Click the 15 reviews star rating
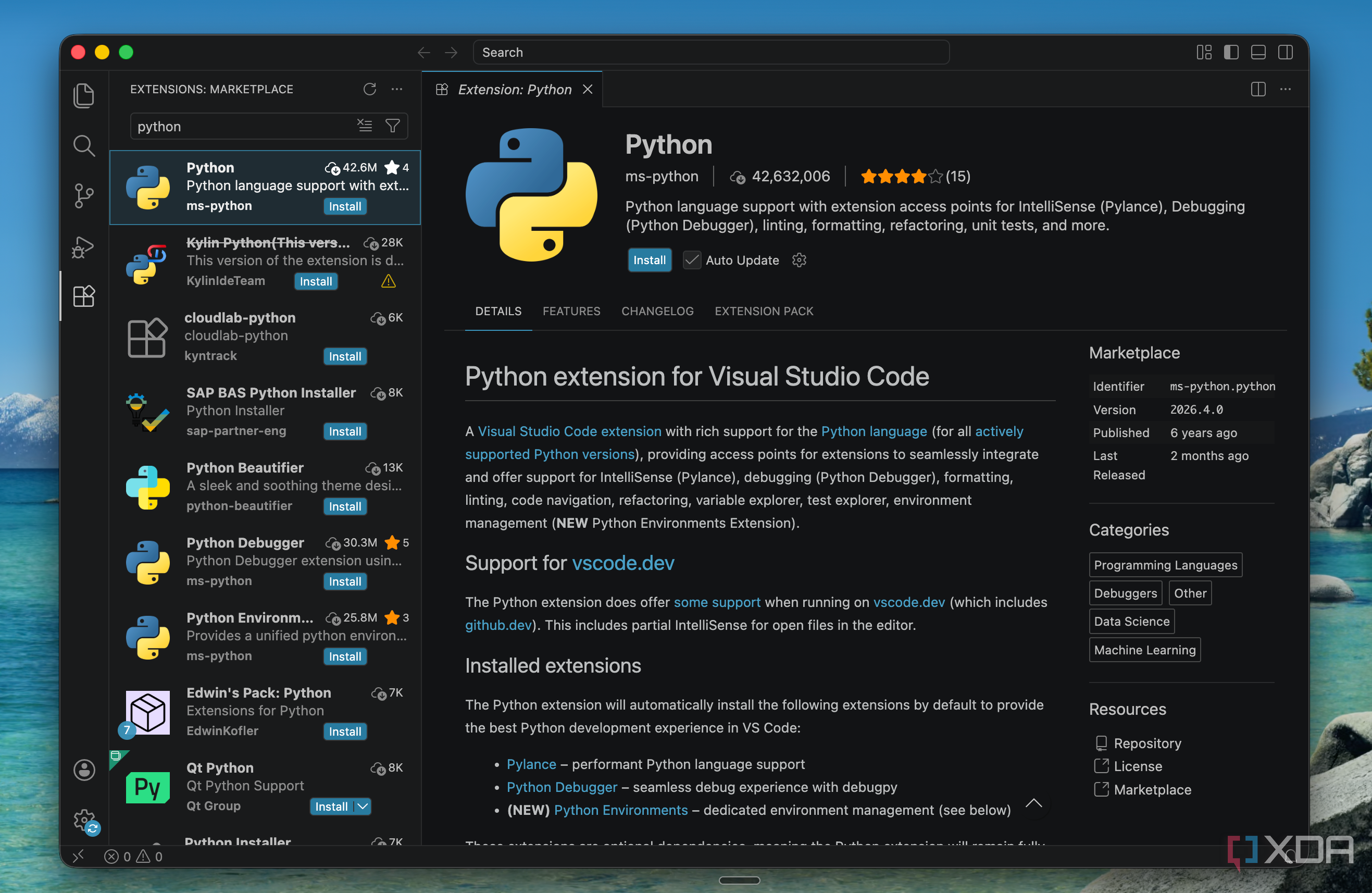Image resolution: width=1372 pixels, height=893 pixels. (x=915, y=177)
